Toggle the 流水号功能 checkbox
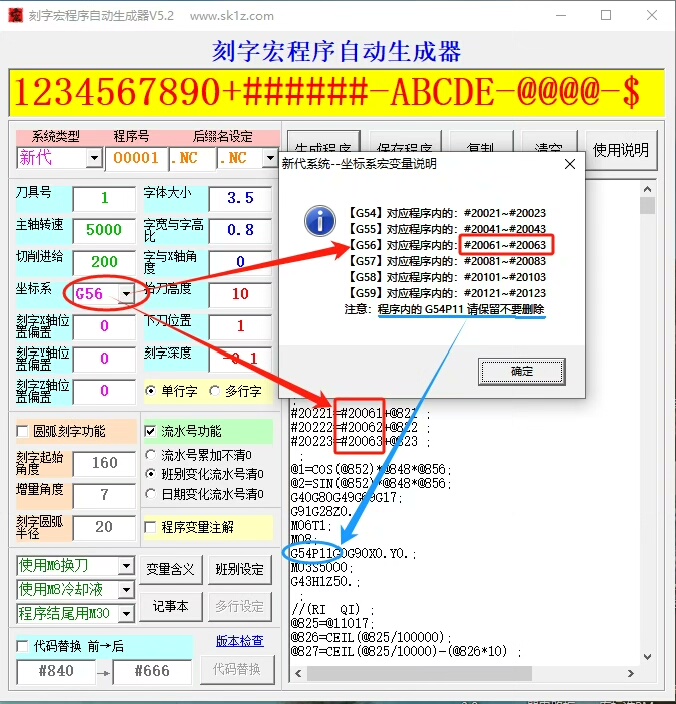 [150, 431]
